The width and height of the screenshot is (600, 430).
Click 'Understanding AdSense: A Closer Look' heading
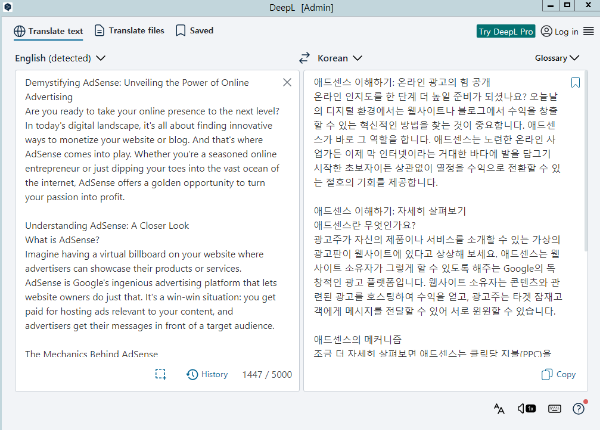(107, 226)
